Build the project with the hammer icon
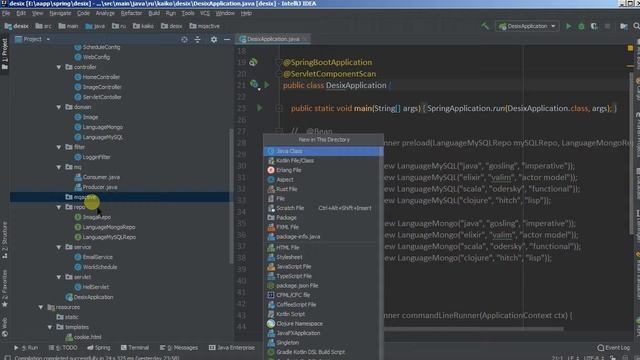The height and width of the screenshot is (360, 640). (485, 26)
